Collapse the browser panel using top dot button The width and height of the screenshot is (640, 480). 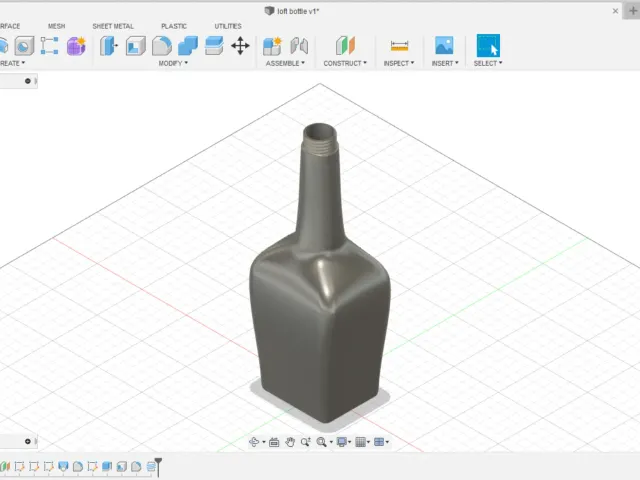(28, 81)
